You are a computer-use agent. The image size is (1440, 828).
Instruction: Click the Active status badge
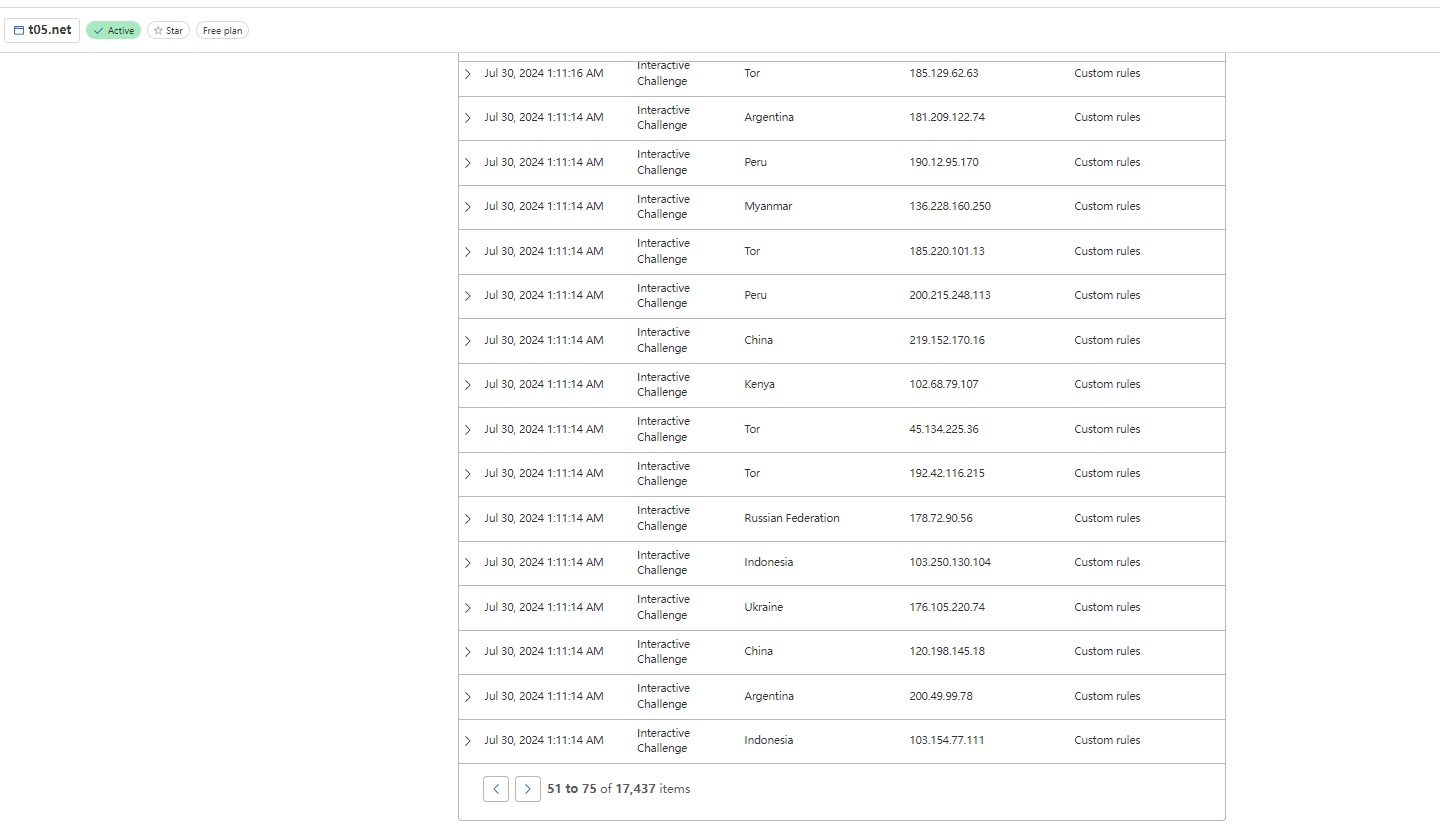click(113, 31)
